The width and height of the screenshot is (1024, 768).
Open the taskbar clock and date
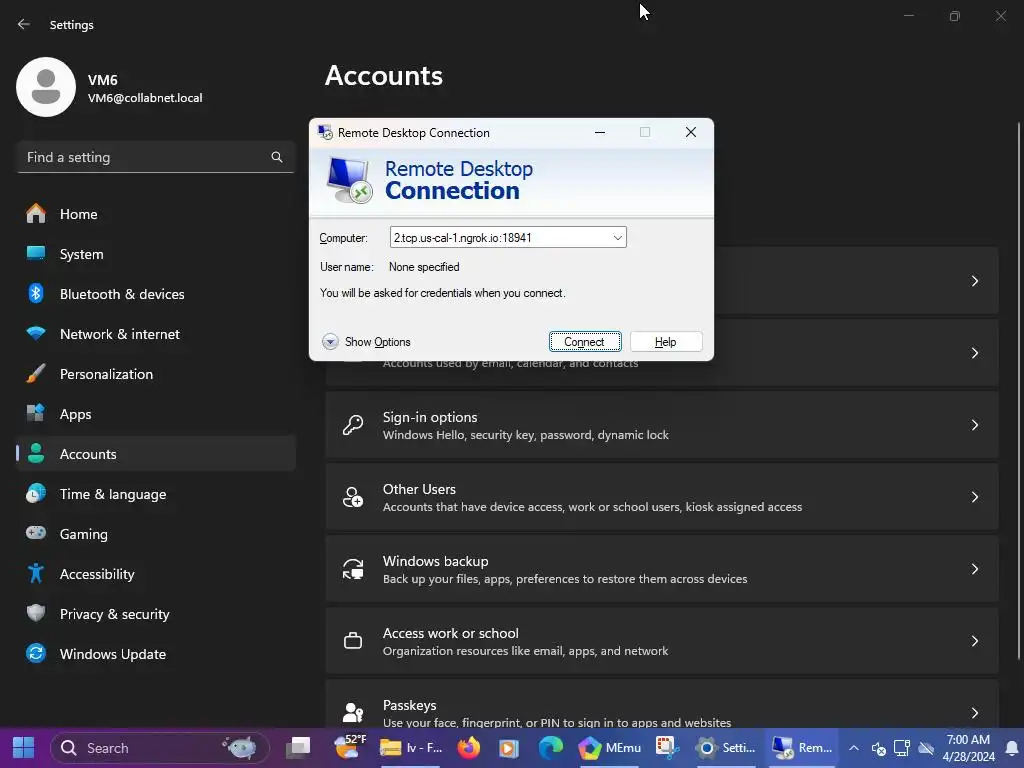point(968,748)
